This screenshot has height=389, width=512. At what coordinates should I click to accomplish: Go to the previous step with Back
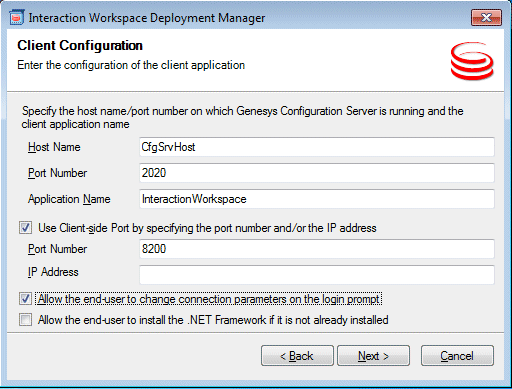click(297, 356)
